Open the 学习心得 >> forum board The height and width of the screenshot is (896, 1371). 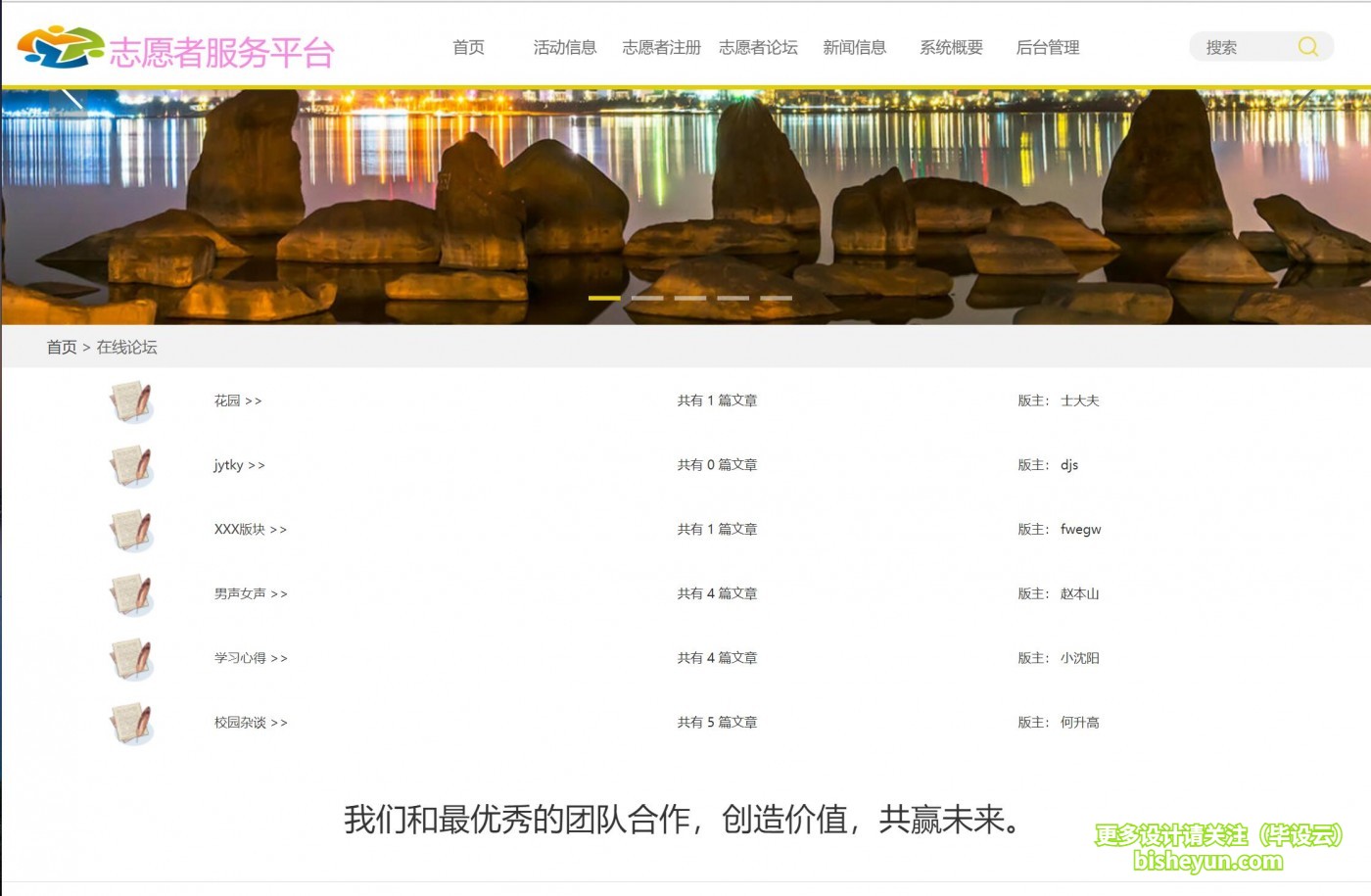tap(251, 658)
